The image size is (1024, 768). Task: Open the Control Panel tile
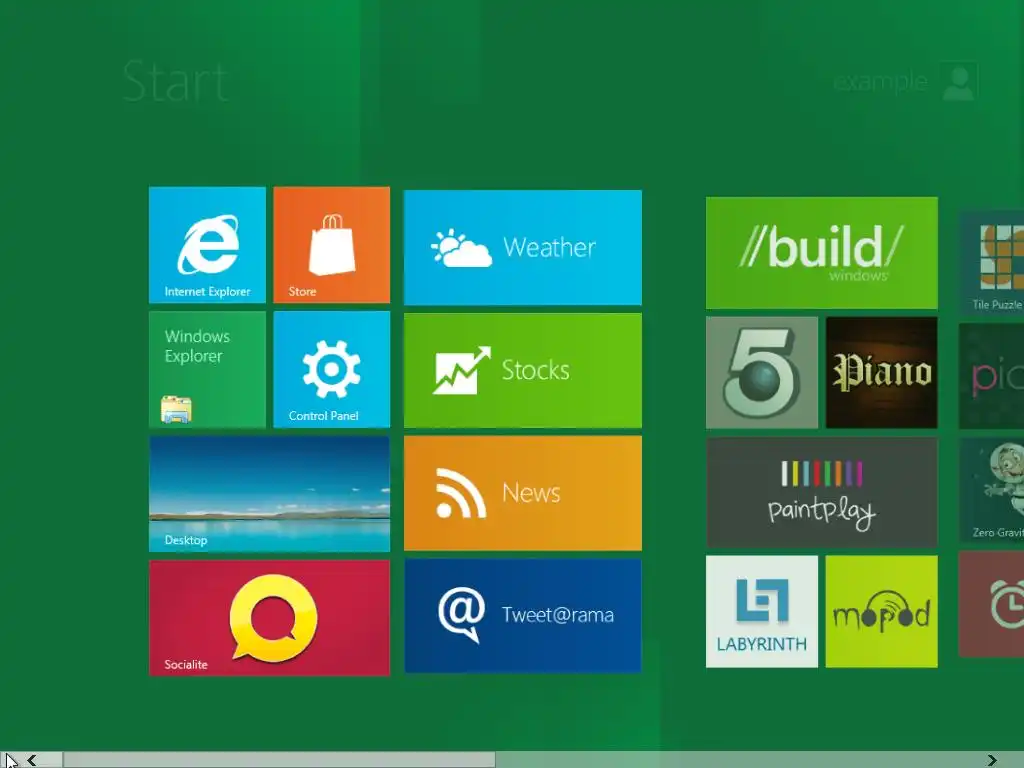tap(332, 370)
